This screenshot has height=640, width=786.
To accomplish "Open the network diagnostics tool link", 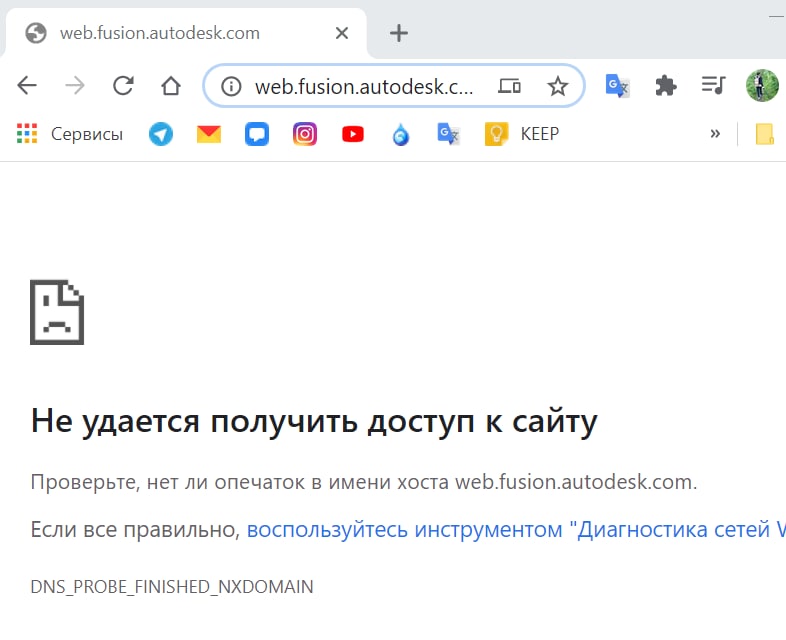I will [x=516, y=529].
